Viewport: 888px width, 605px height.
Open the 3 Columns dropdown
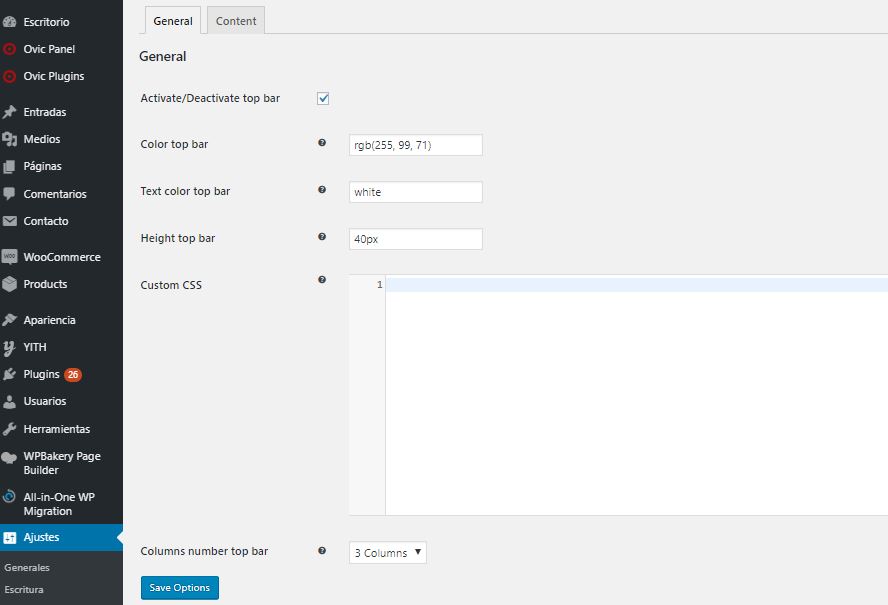point(388,553)
